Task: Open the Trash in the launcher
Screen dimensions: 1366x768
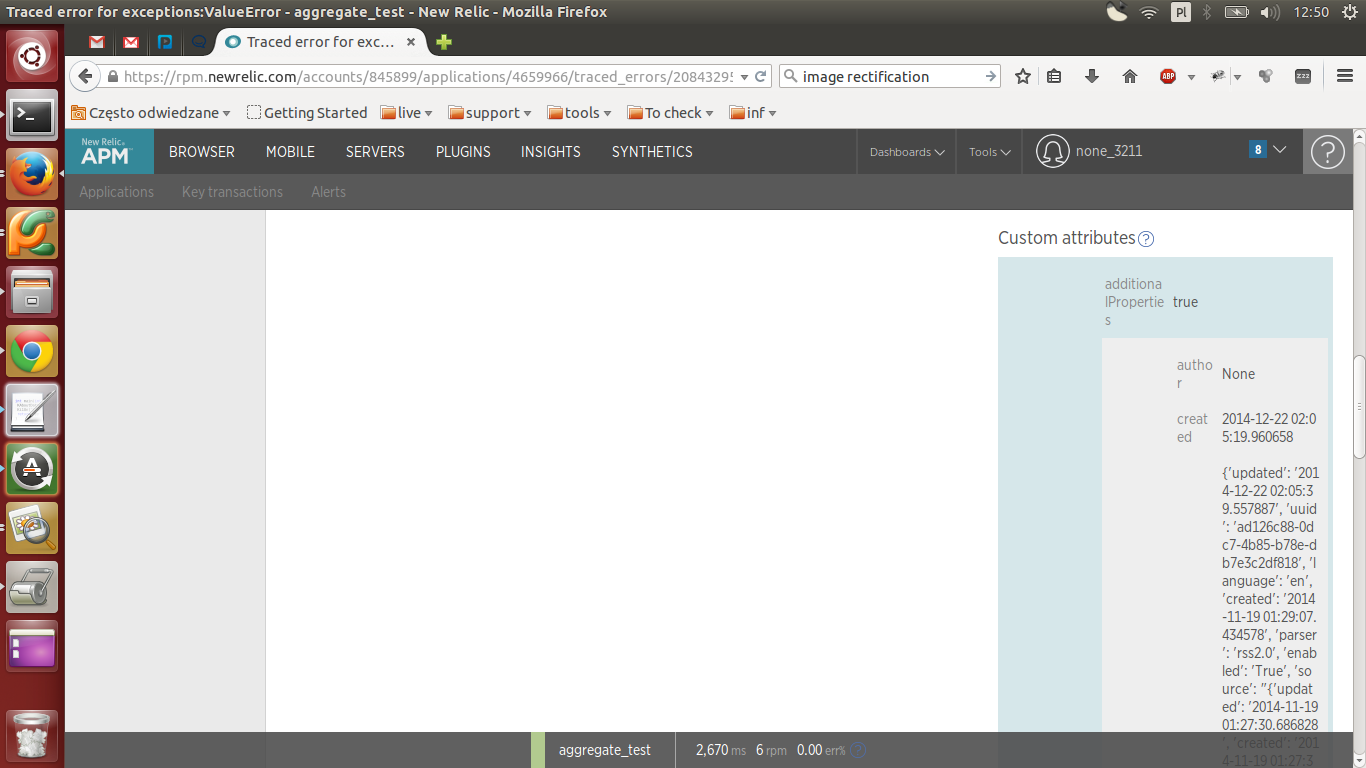Action: click(x=32, y=736)
